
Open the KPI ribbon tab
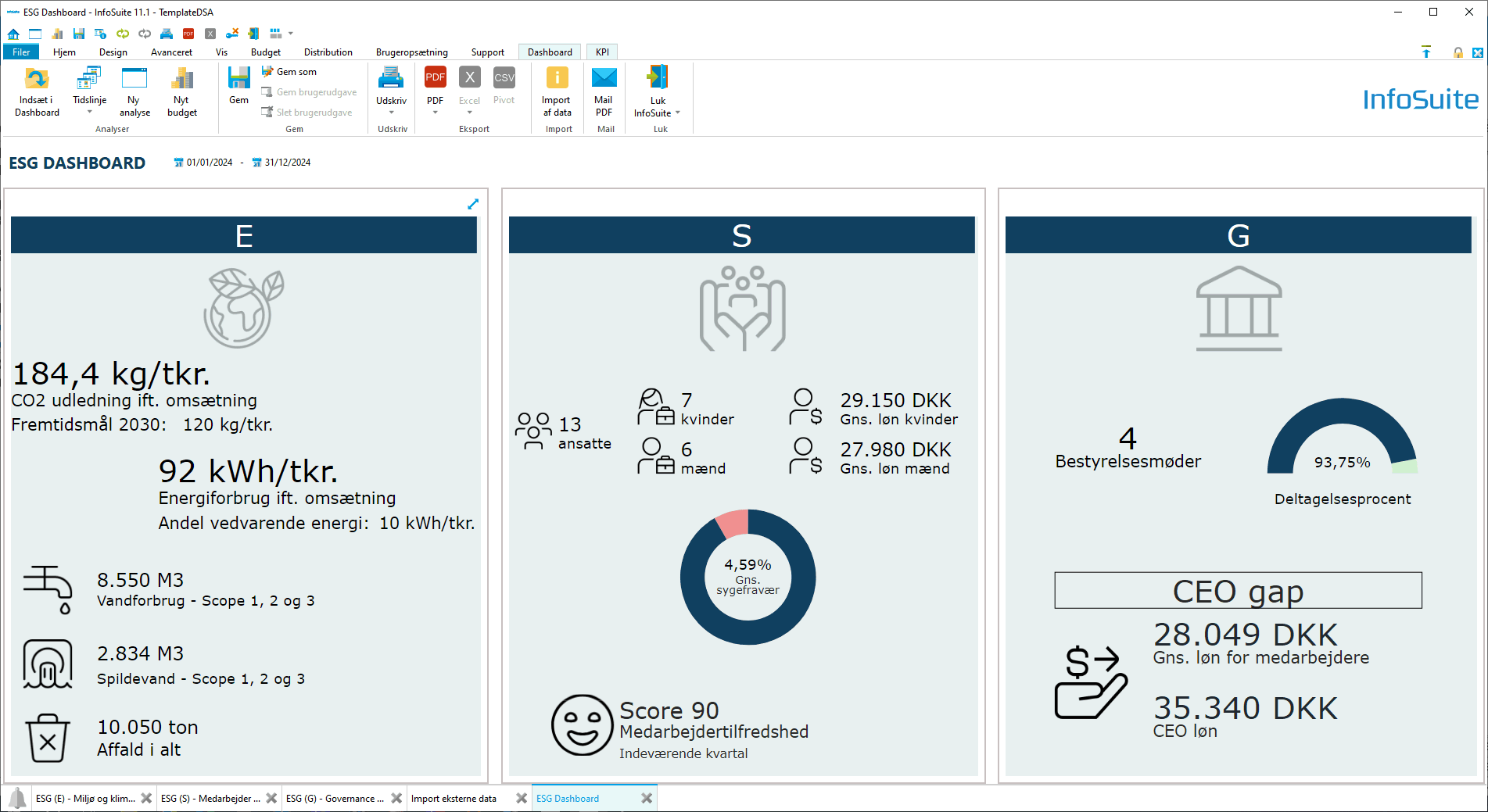coord(602,52)
